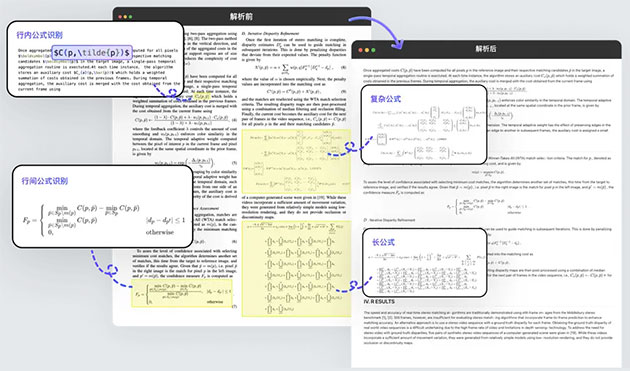Click the 行内公式识别 callout title
630x371 pixels.
[x=39, y=35]
